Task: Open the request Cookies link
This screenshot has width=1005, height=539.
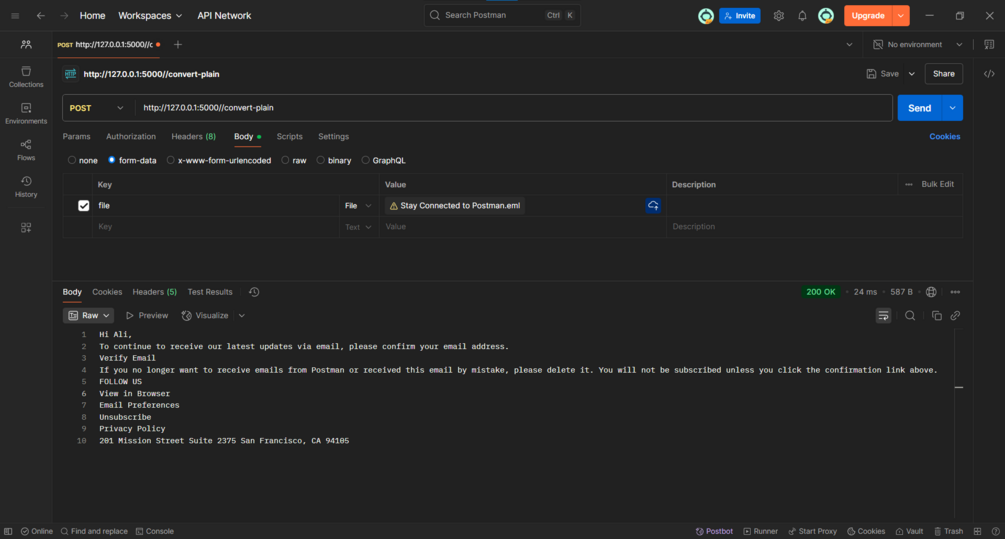Action: pyautogui.click(x=944, y=137)
